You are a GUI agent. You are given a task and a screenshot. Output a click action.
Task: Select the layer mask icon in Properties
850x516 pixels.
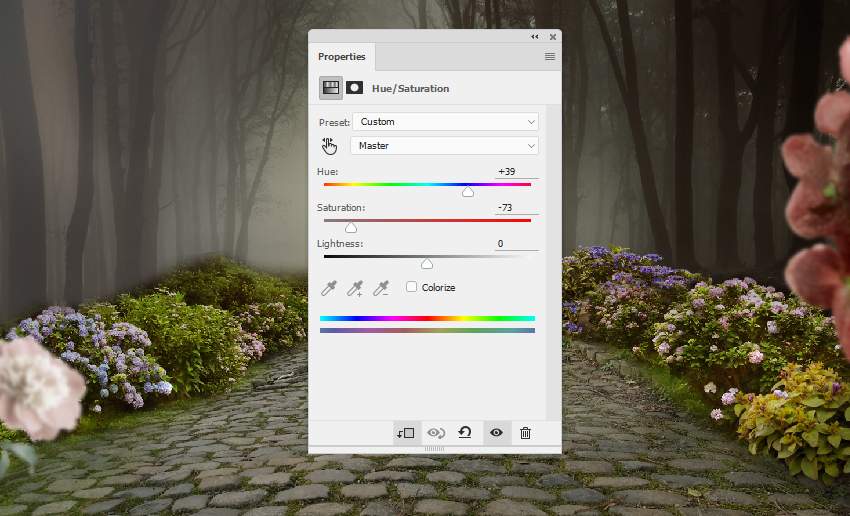click(x=355, y=88)
